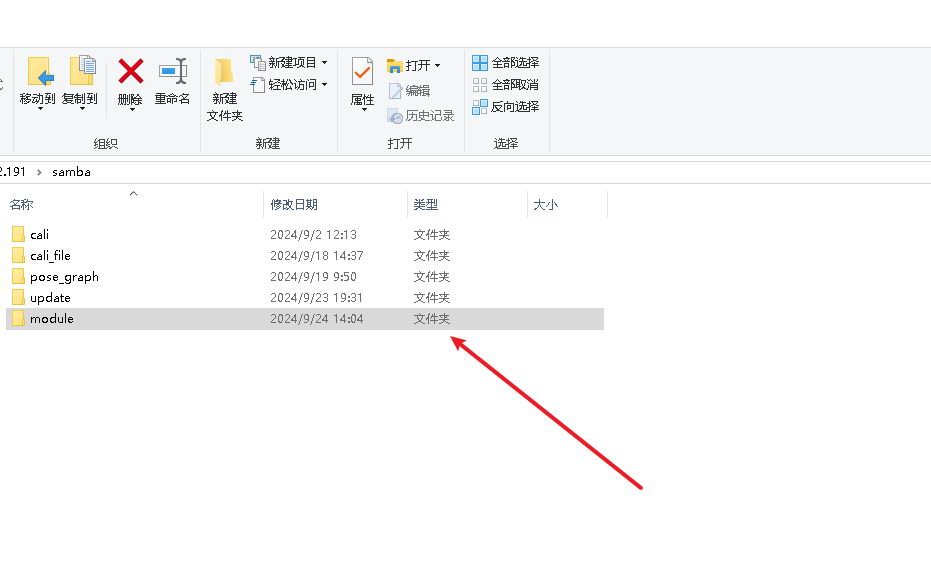Open the Copy to (复制到) dropdown arrow
This screenshot has height=570, width=931.
click(x=83, y=109)
